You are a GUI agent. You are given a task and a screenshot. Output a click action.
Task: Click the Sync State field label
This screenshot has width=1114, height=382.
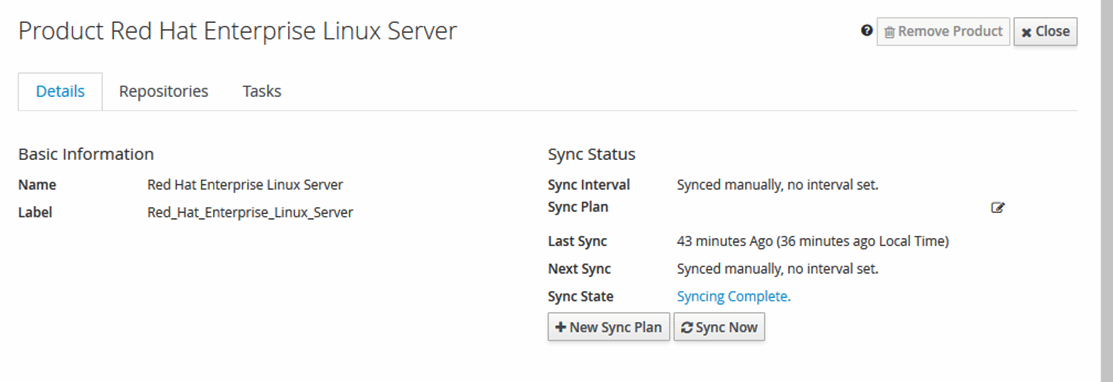point(580,297)
